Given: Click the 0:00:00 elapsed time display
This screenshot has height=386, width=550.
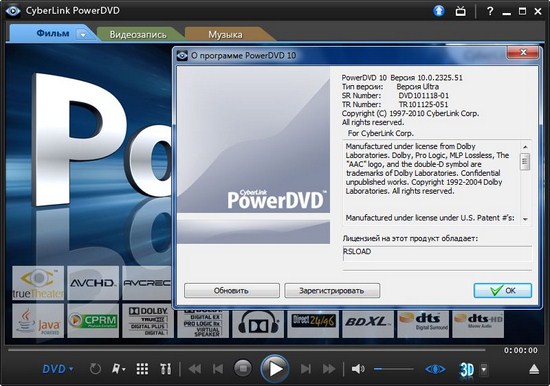Looking at the screenshot, I should (x=521, y=350).
